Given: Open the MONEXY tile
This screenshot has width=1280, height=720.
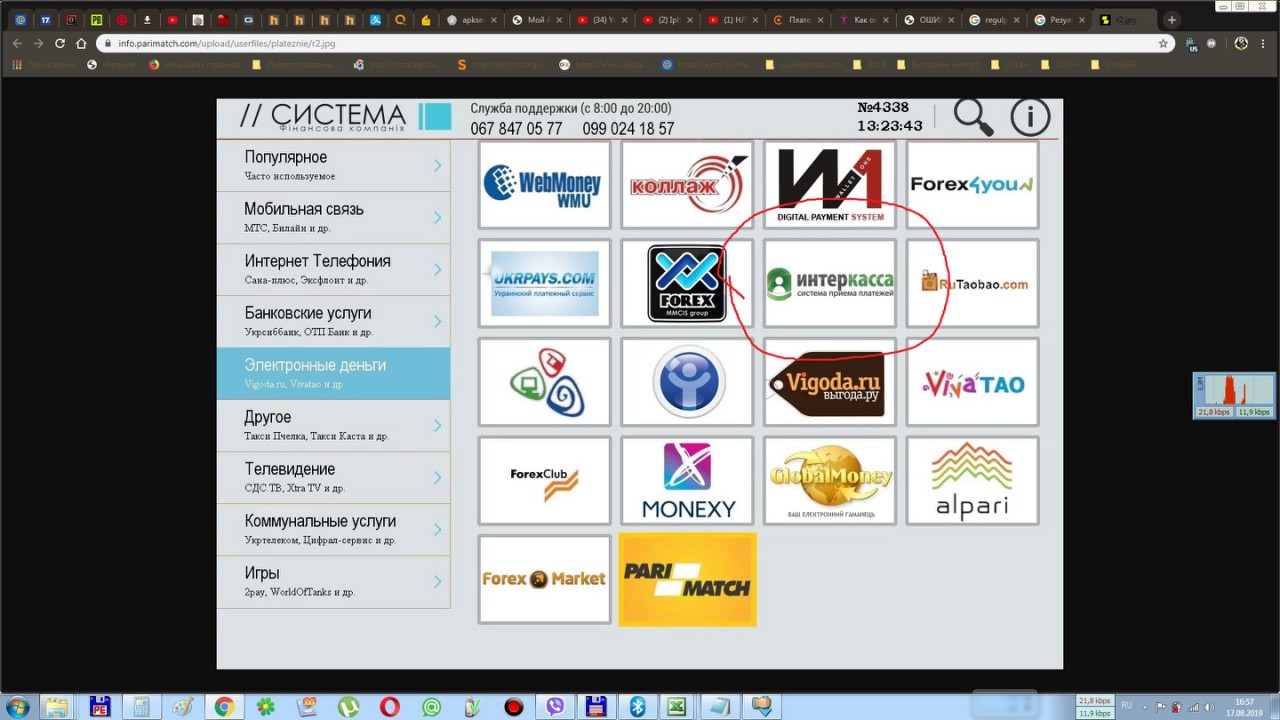Looking at the screenshot, I should (687, 480).
